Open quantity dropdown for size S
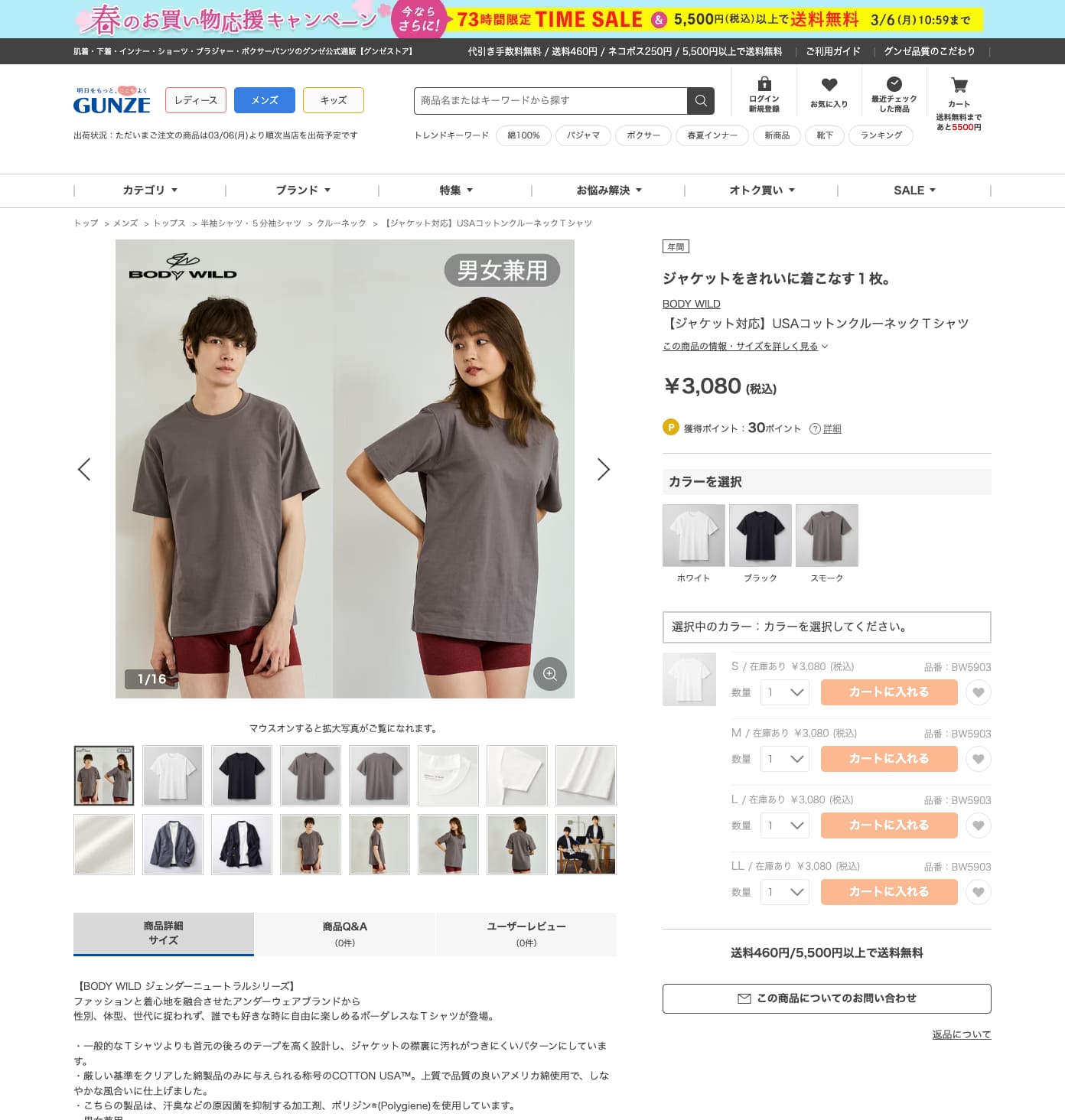This screenshot has width=1065, height=1120. click(785, 692)
